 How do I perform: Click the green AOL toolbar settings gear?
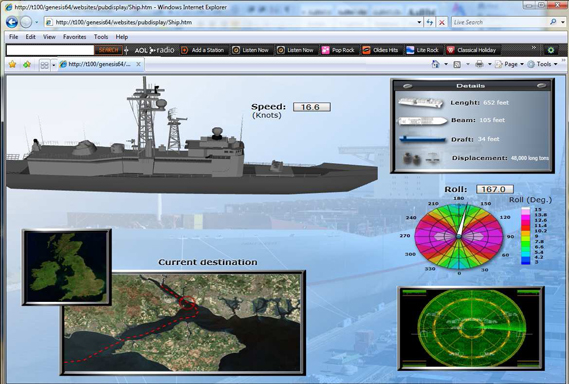(550, 50)
